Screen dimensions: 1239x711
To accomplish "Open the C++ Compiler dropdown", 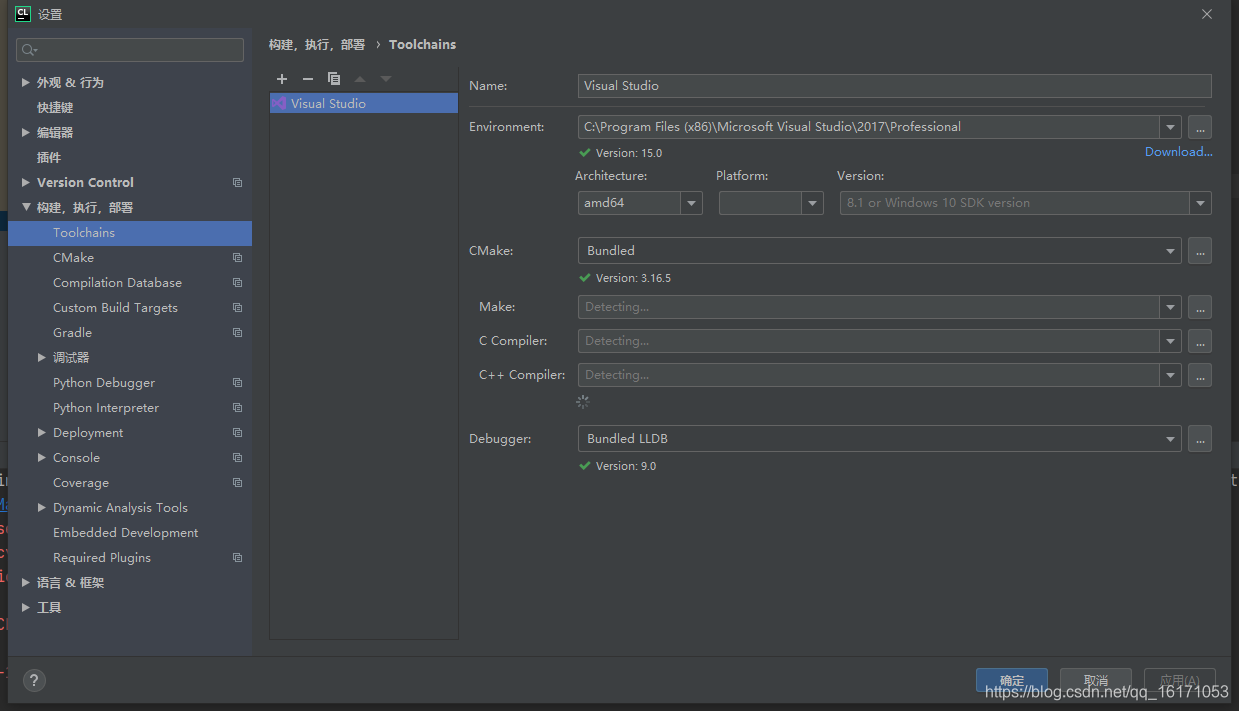I will (x=1170, y=375).
